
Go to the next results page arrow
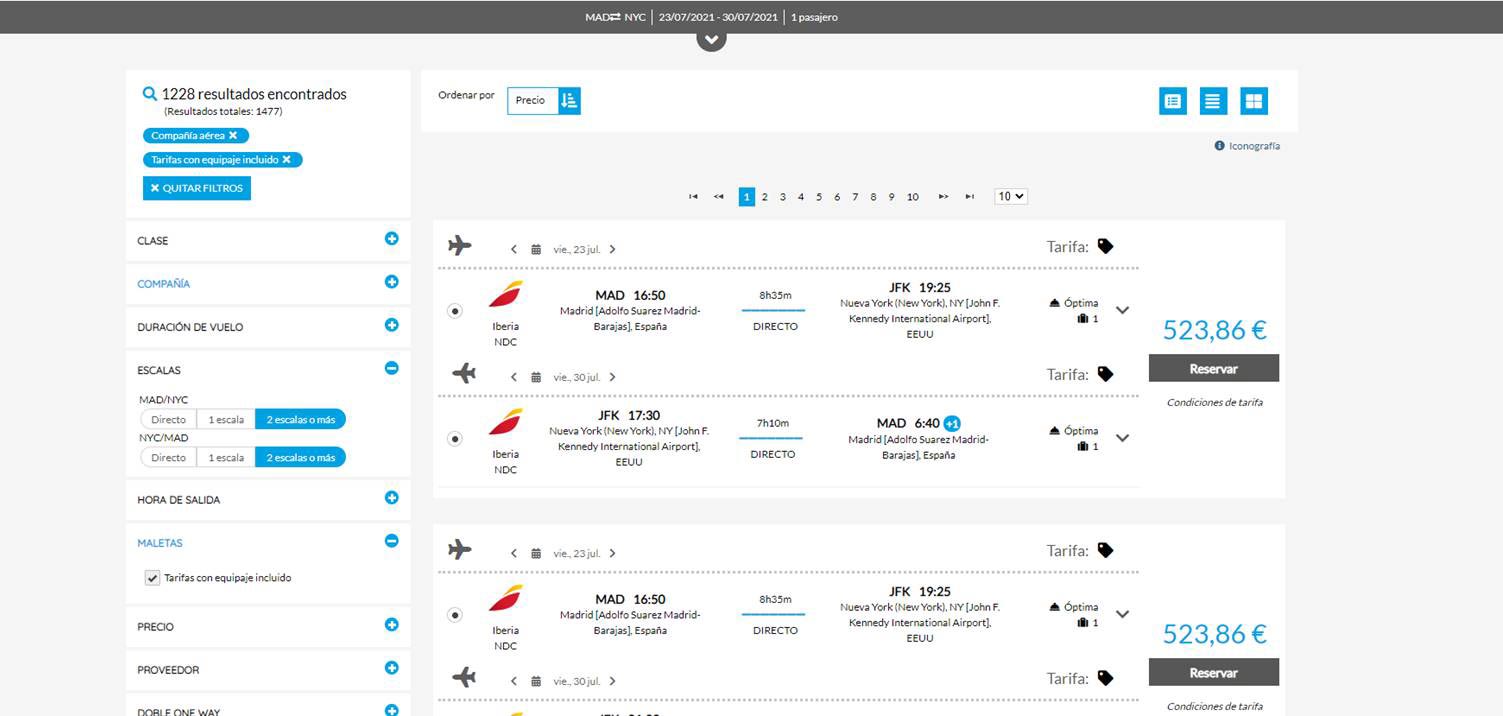tap(943, 197)
